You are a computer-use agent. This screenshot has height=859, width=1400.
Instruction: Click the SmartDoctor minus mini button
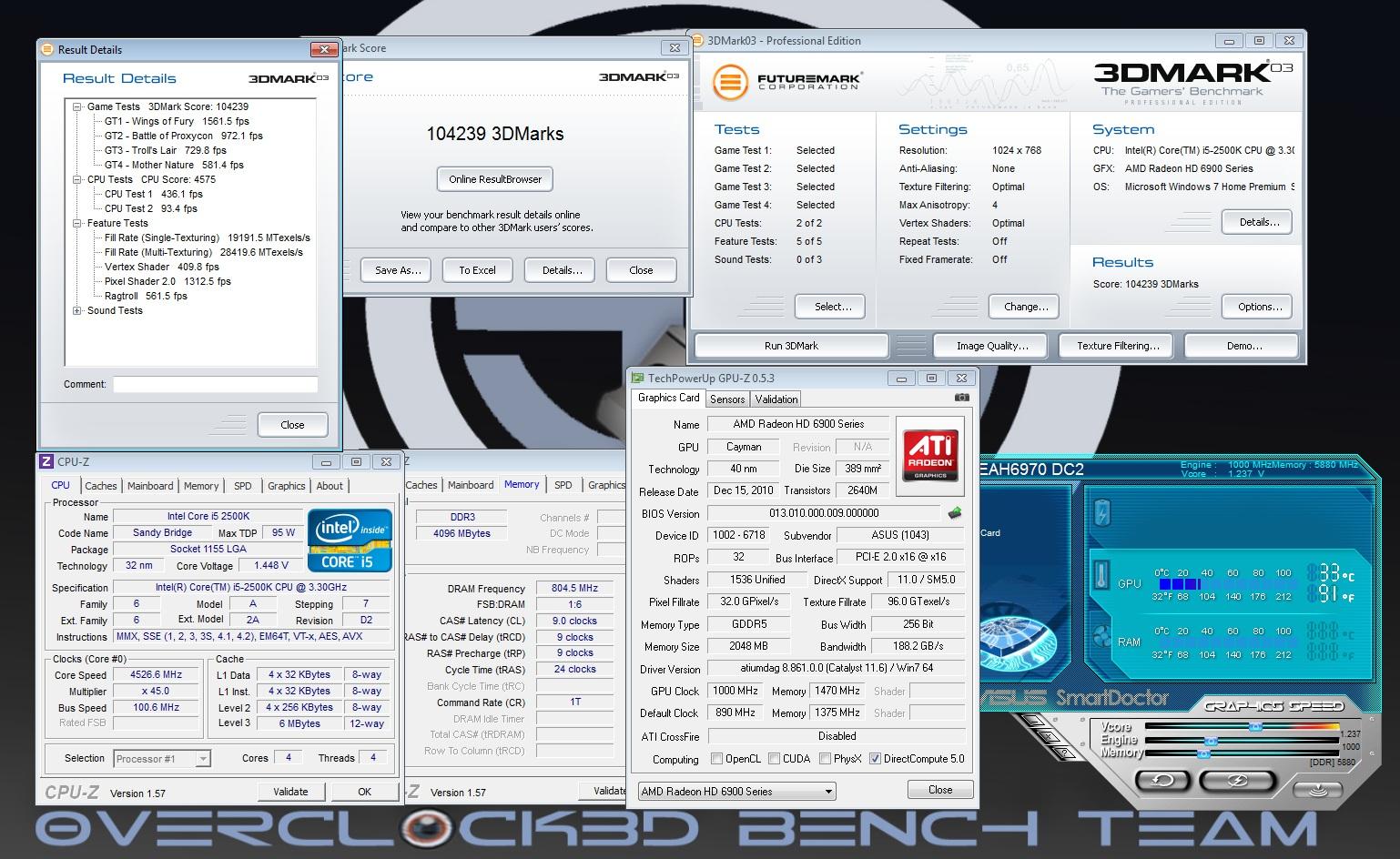pos(1032,719)
